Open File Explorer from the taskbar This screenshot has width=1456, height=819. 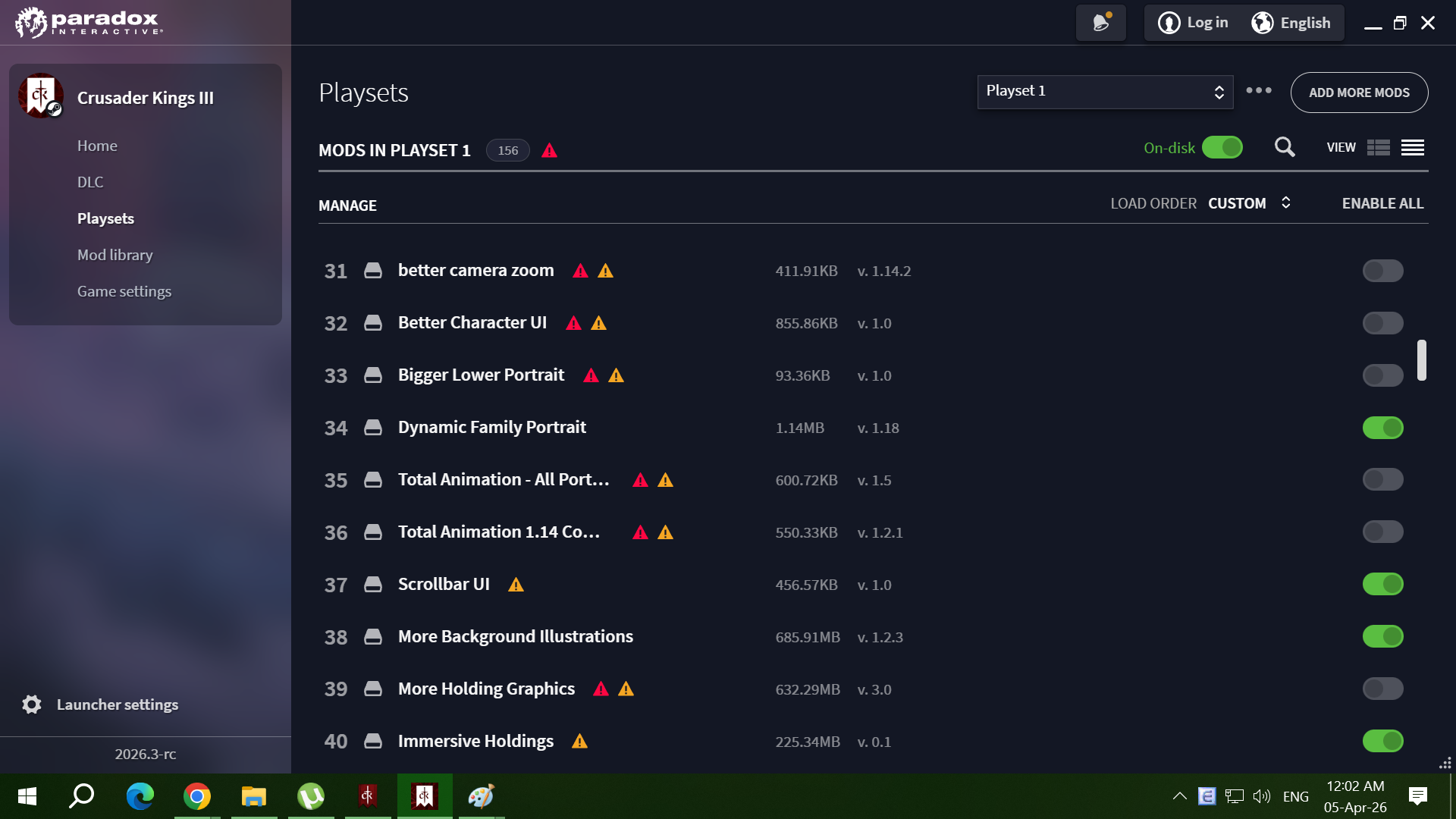coord(254,796)
